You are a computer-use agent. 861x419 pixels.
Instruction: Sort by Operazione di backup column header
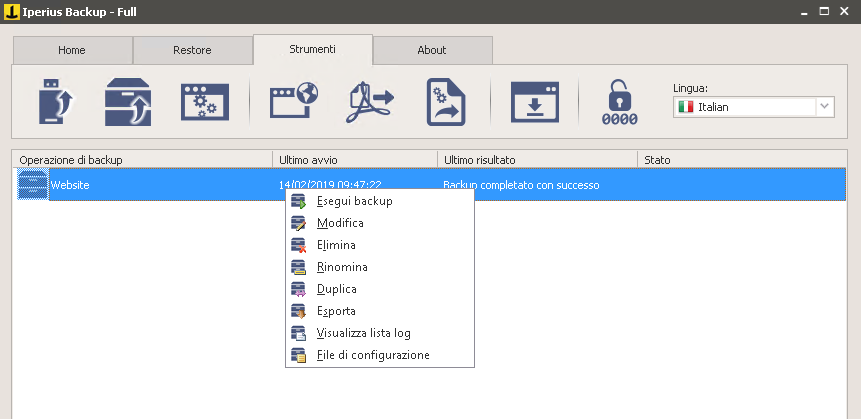pos(142,160)
